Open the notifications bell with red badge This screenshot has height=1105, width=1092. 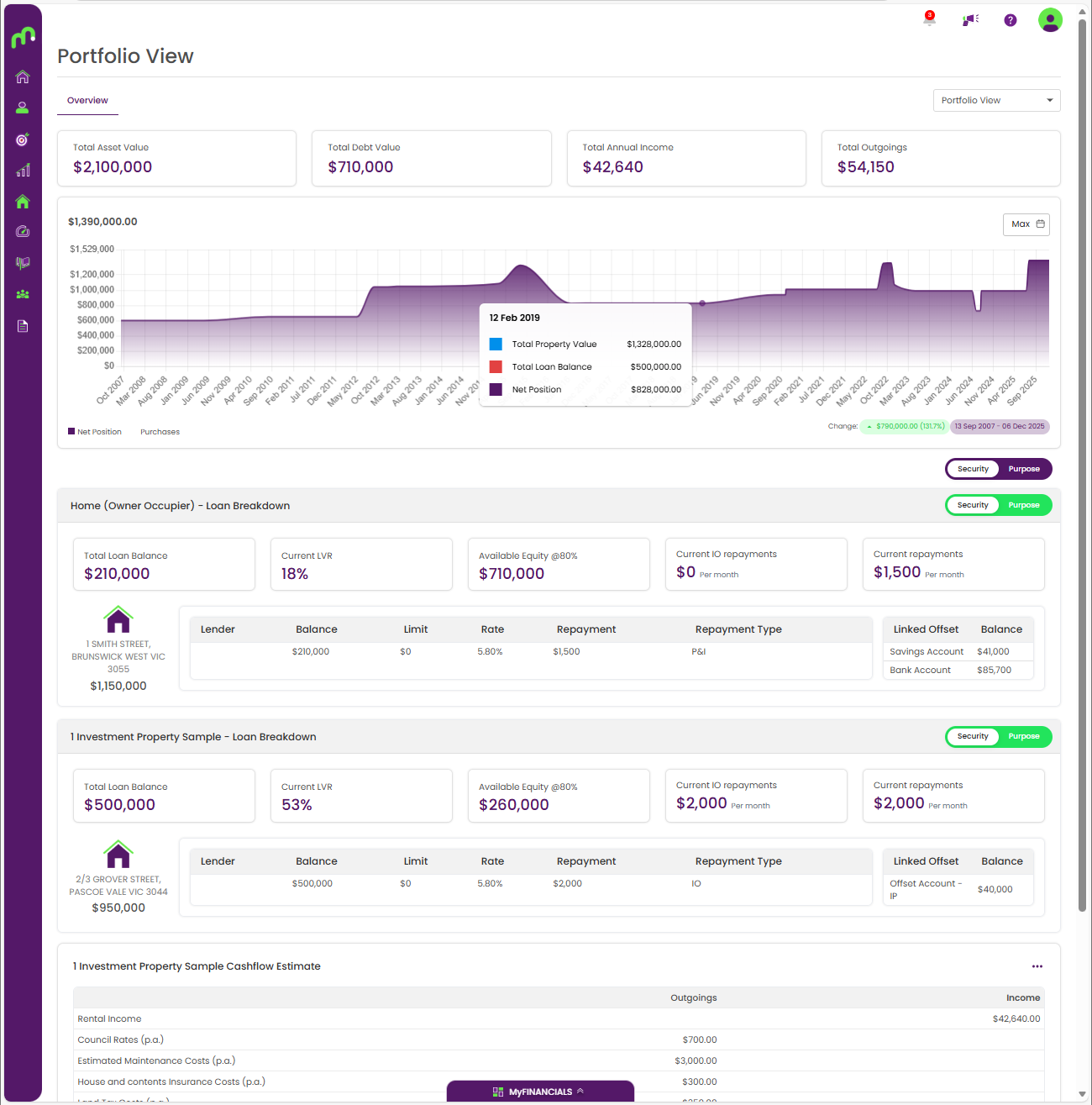click(929, 19)
